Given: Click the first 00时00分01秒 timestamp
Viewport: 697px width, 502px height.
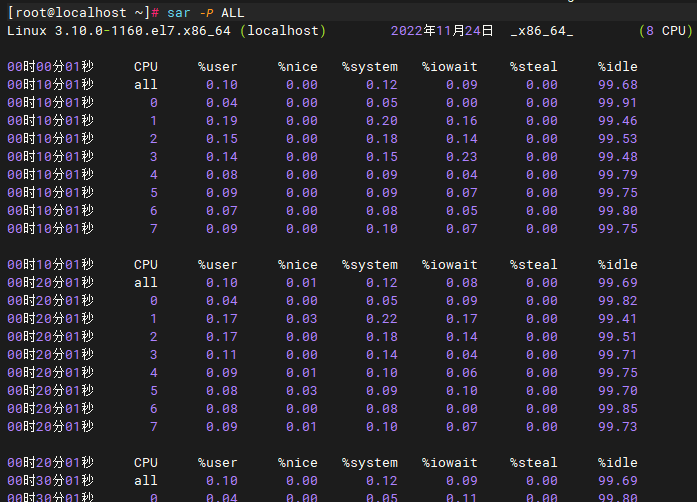Looking at the screenshot, I should click(50, 67).
